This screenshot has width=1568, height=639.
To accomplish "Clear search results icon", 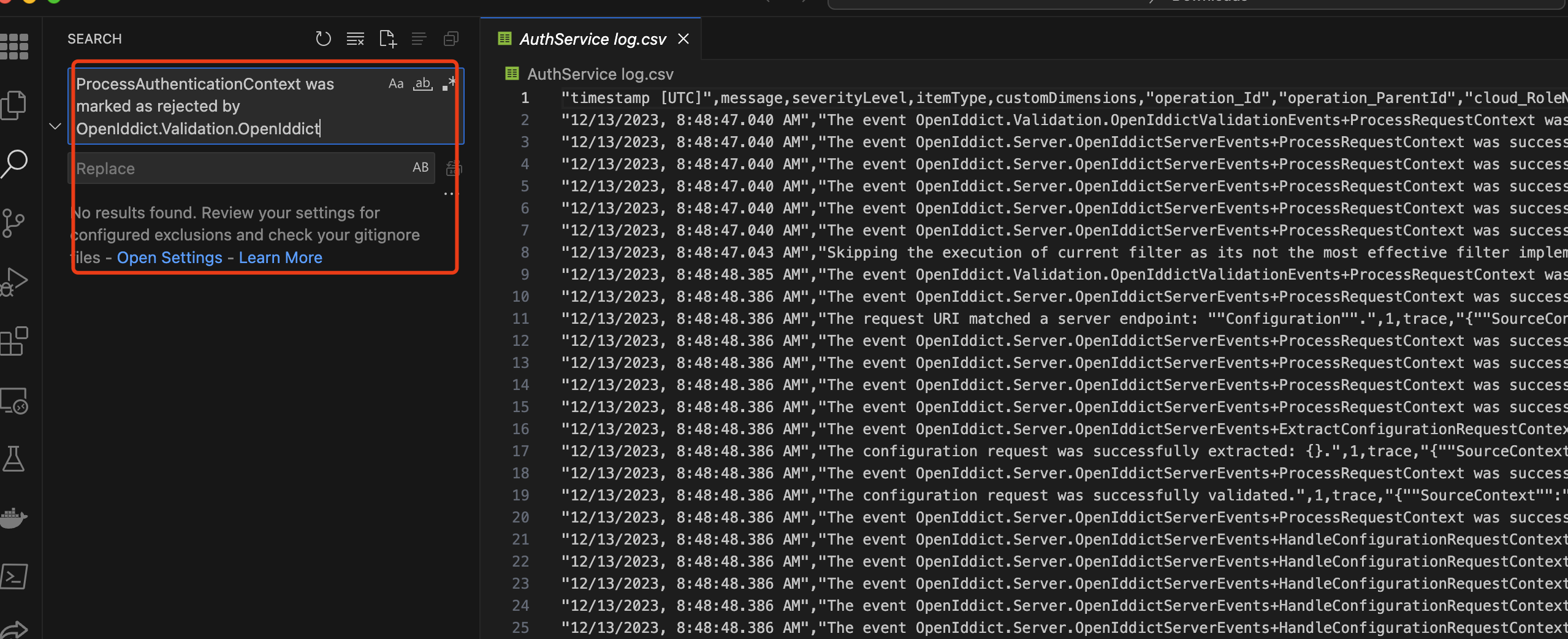I will (x=355, y=39).
